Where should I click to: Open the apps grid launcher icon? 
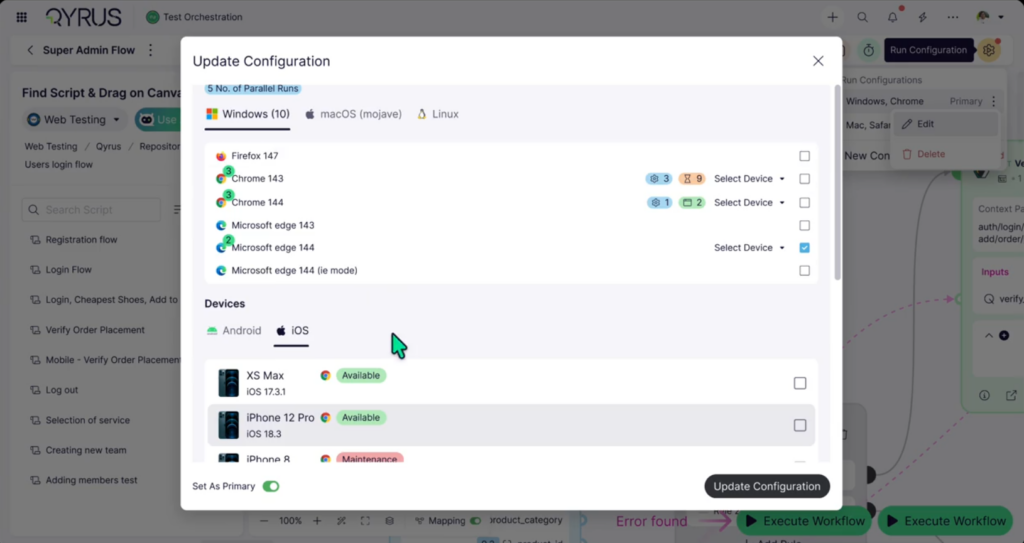point(22,17)
